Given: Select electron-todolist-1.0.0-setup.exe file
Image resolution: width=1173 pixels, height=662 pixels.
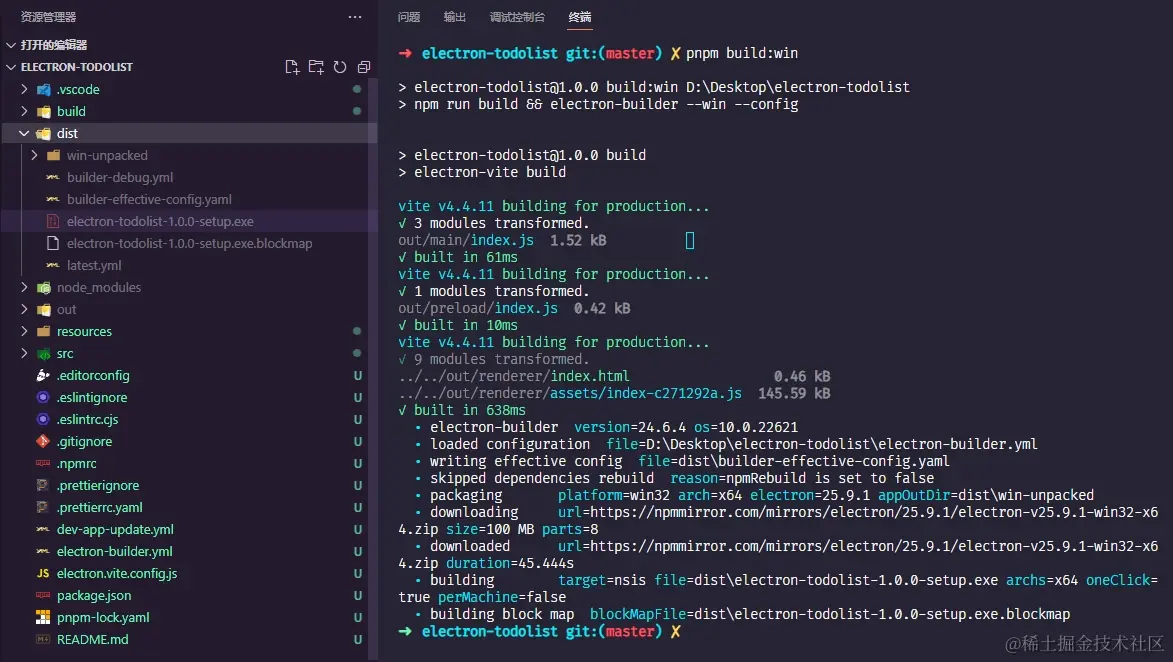Looking at the screenshot, I should pos(160,221).
